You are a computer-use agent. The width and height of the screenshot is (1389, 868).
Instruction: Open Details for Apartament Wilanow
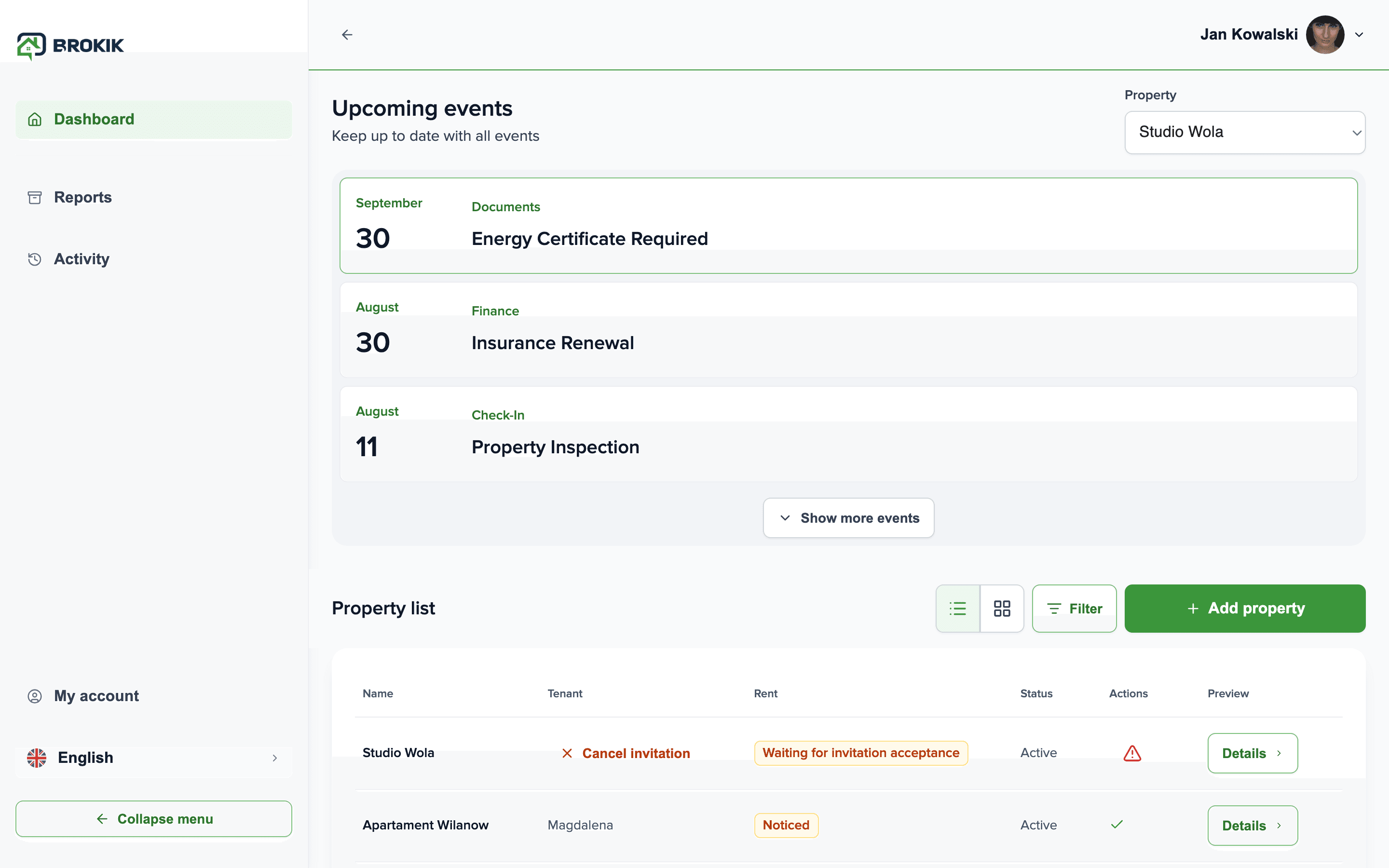[1253, 826]
